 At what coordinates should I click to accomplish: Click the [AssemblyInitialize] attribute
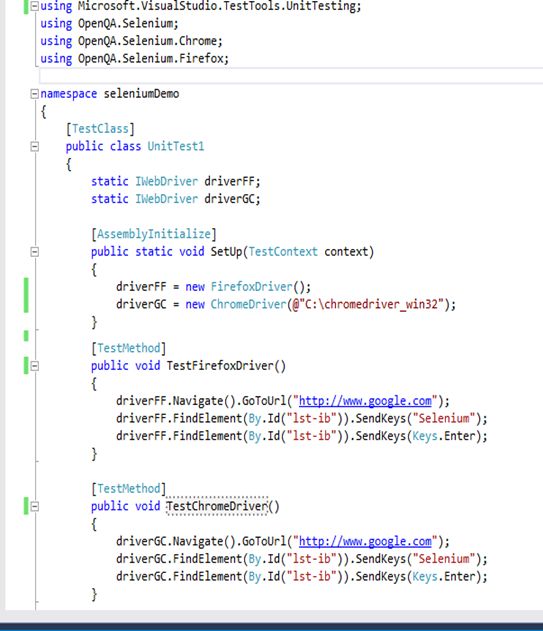(154, 234)
